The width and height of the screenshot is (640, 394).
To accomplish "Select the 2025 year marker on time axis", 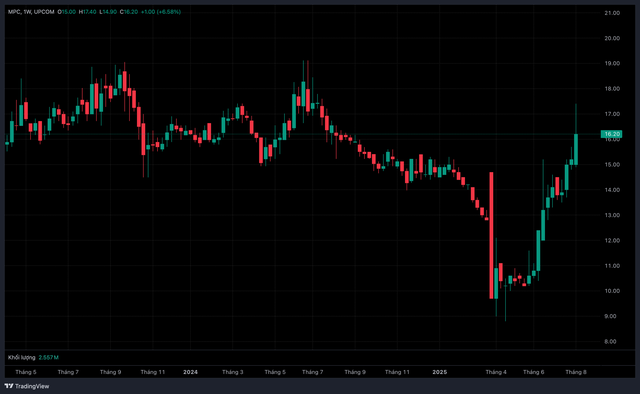I will 440,372.
